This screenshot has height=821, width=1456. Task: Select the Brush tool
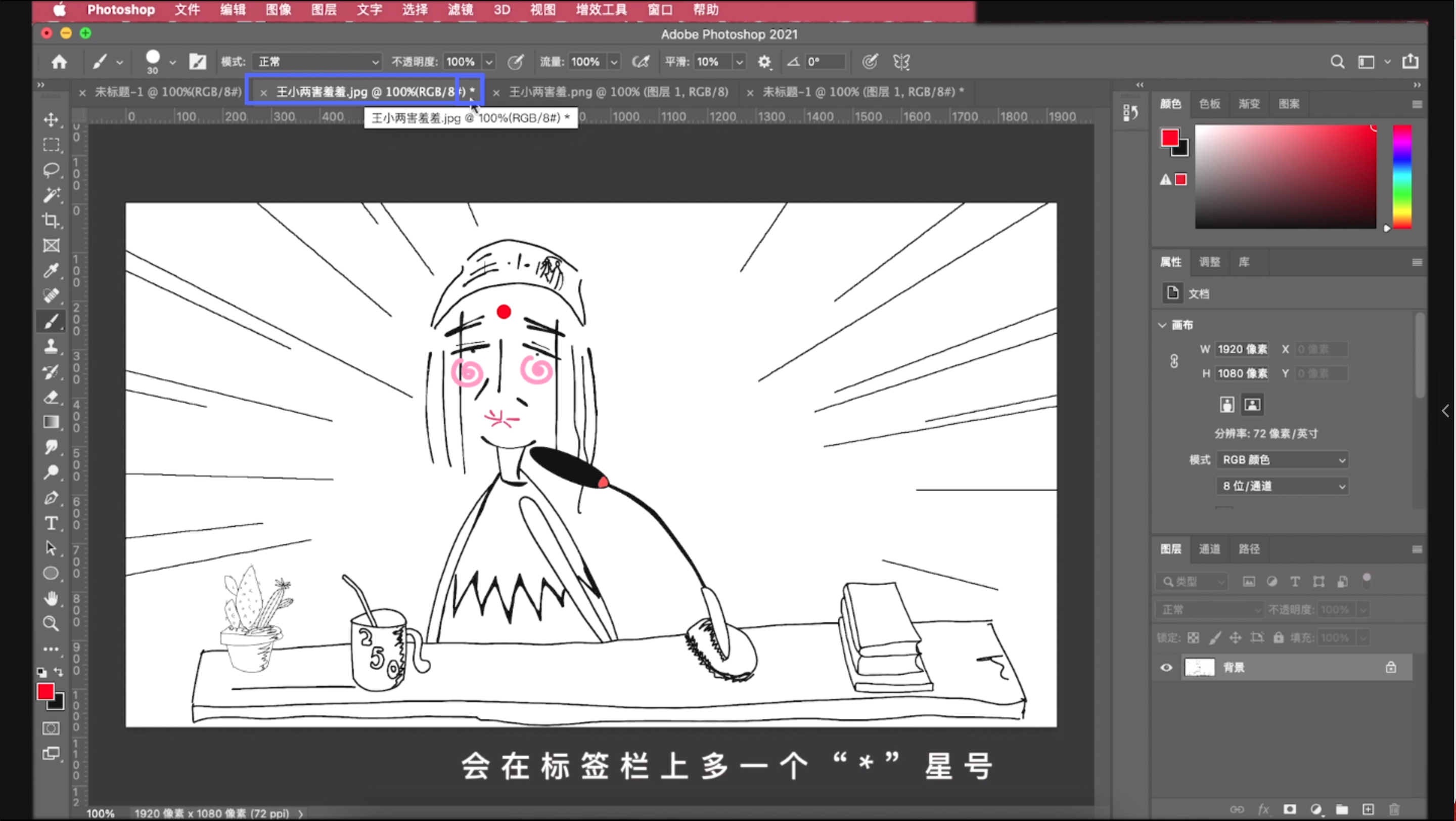(x=52, y=321)
